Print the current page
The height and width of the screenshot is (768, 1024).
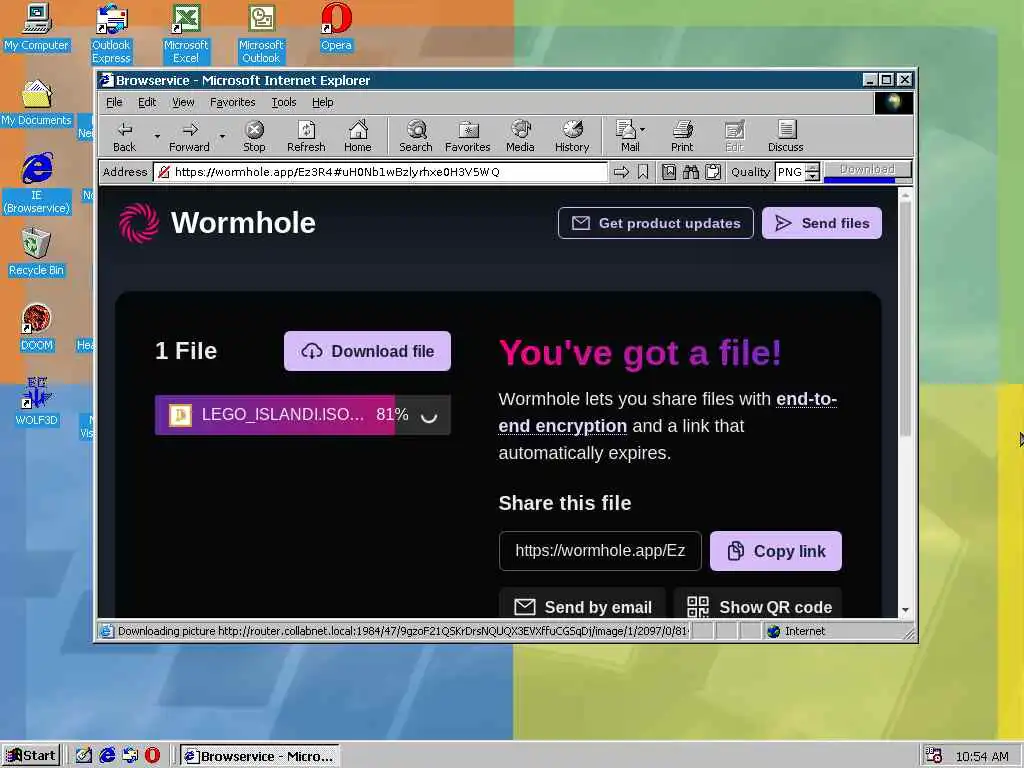coord(682,136)
